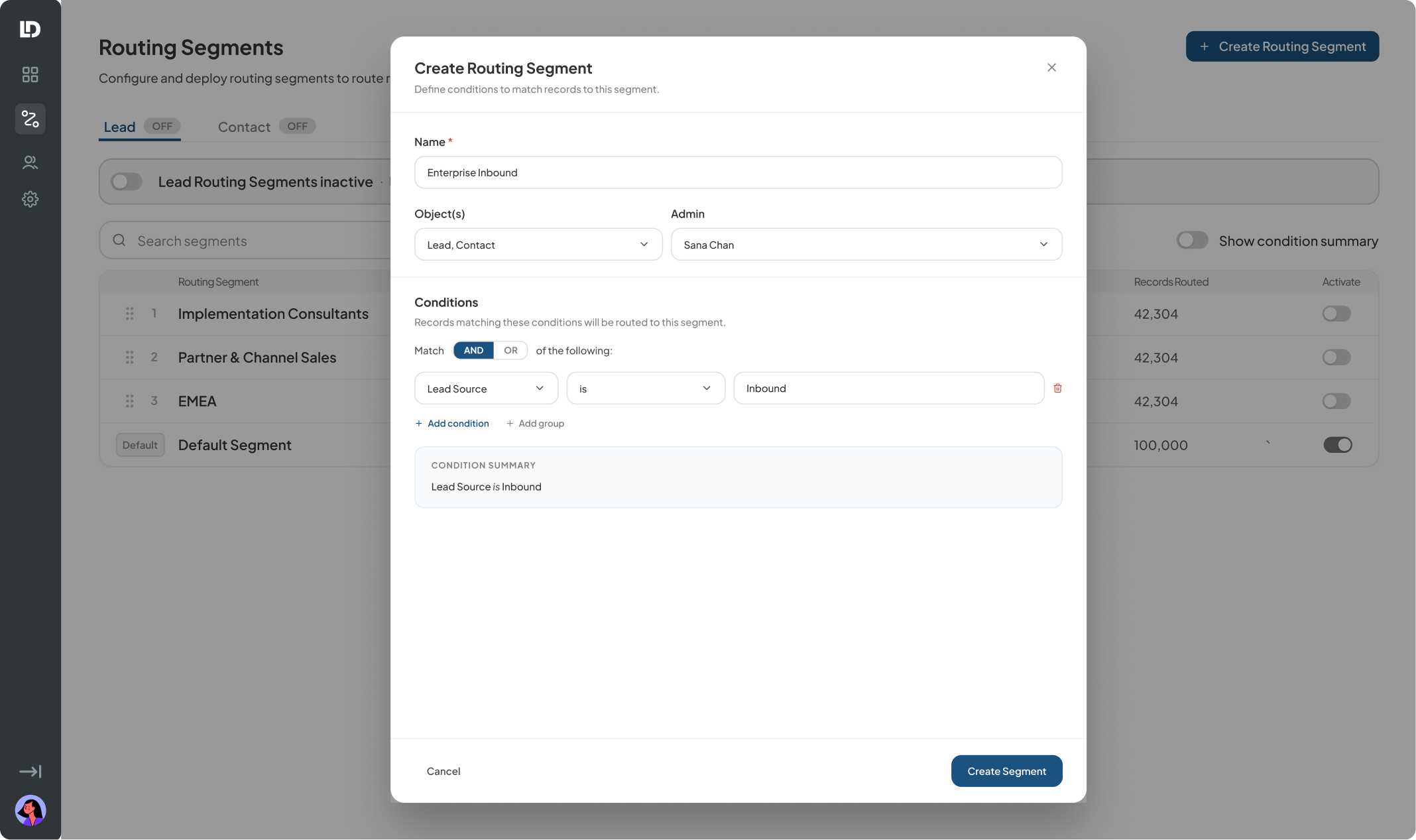
Task: Open the dashboard grid icon in sidebar
Action: point(30,74)
